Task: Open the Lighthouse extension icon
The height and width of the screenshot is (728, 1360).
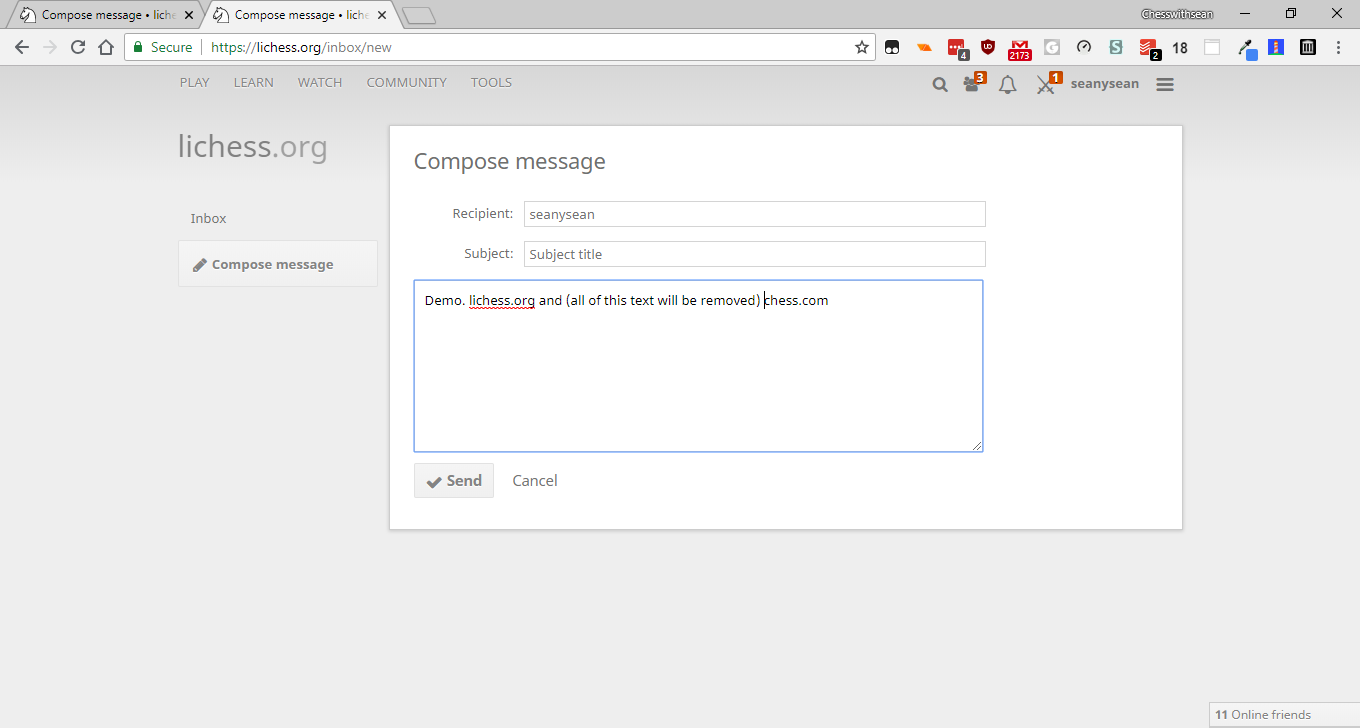Action: point(1276,47)
